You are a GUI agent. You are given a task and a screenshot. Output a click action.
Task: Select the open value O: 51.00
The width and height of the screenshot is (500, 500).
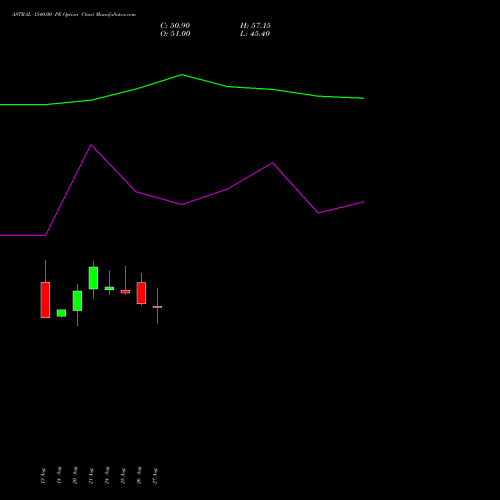coord(175,34)
